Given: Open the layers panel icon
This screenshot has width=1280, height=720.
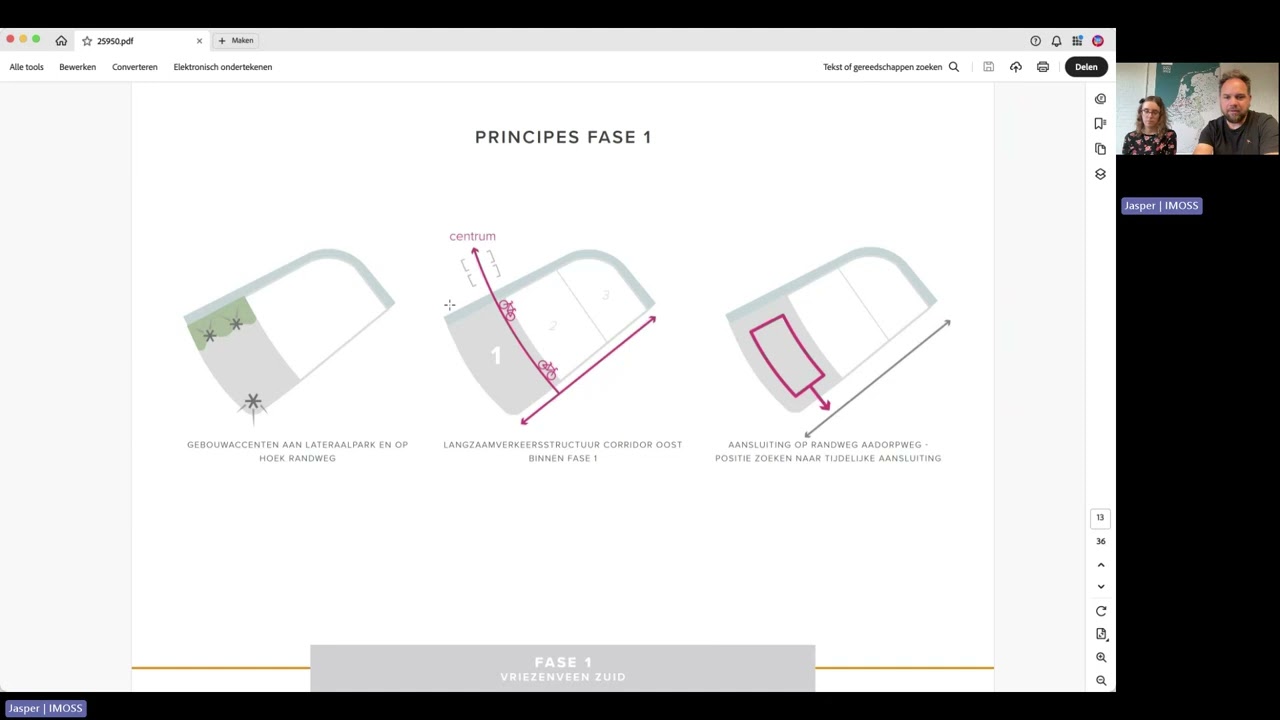Looking at the screenshot, I should [x=1101, y=174].
